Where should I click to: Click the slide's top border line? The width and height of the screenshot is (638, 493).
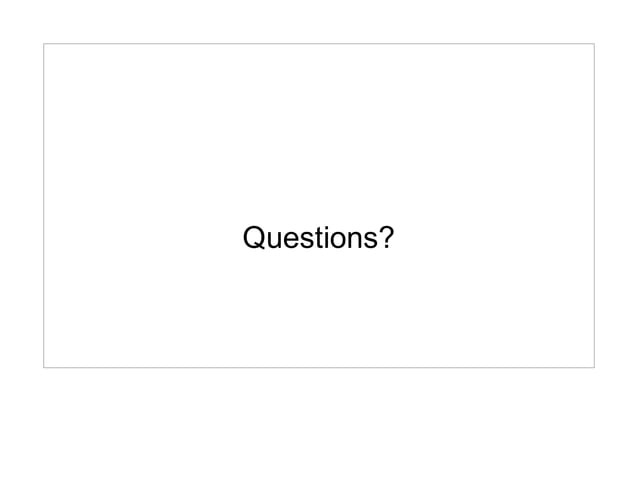(x=319, y=44)
